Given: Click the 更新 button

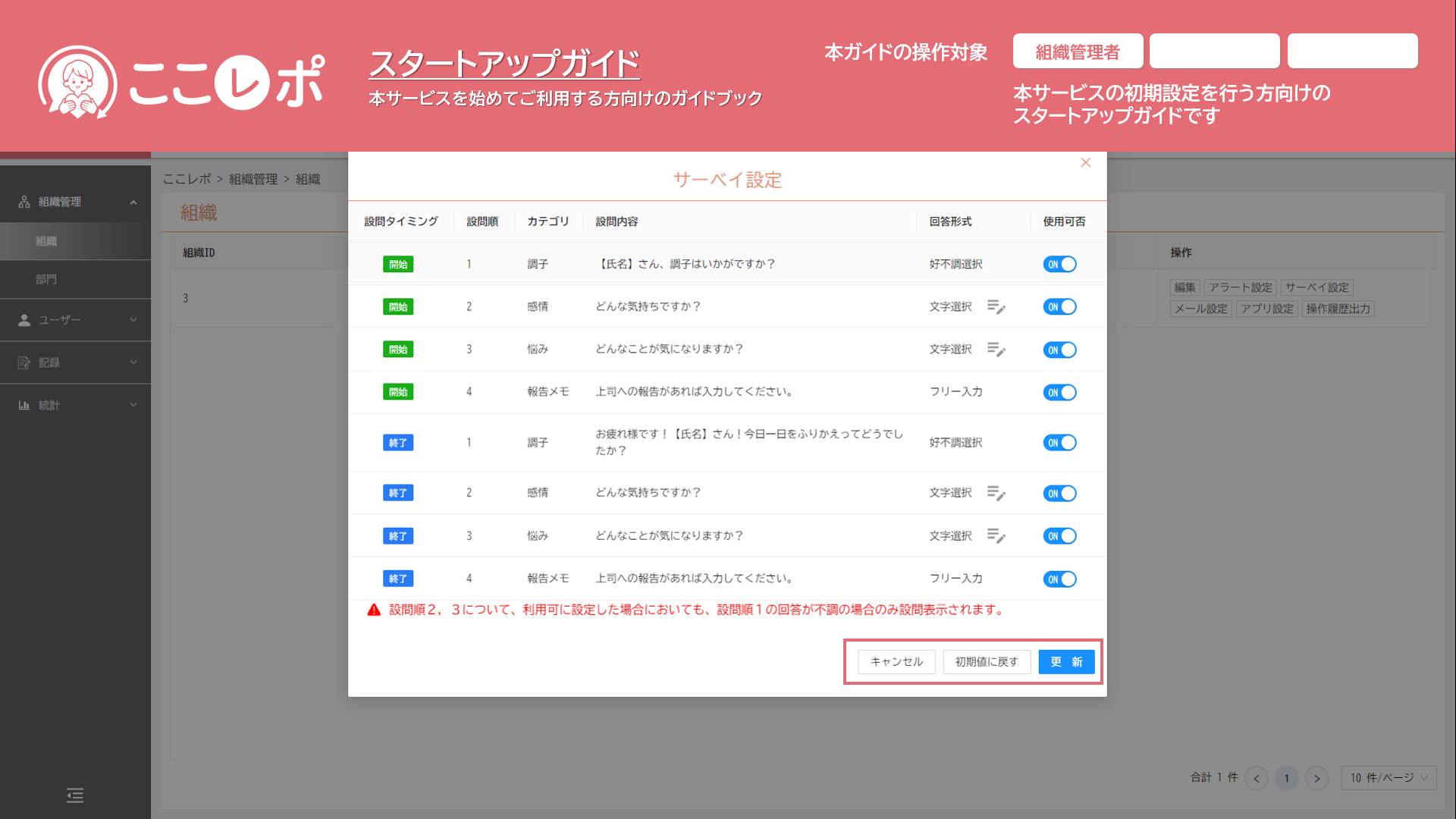Looking at the screenshot, I should pyautogui.click(x=1066, y=662).
